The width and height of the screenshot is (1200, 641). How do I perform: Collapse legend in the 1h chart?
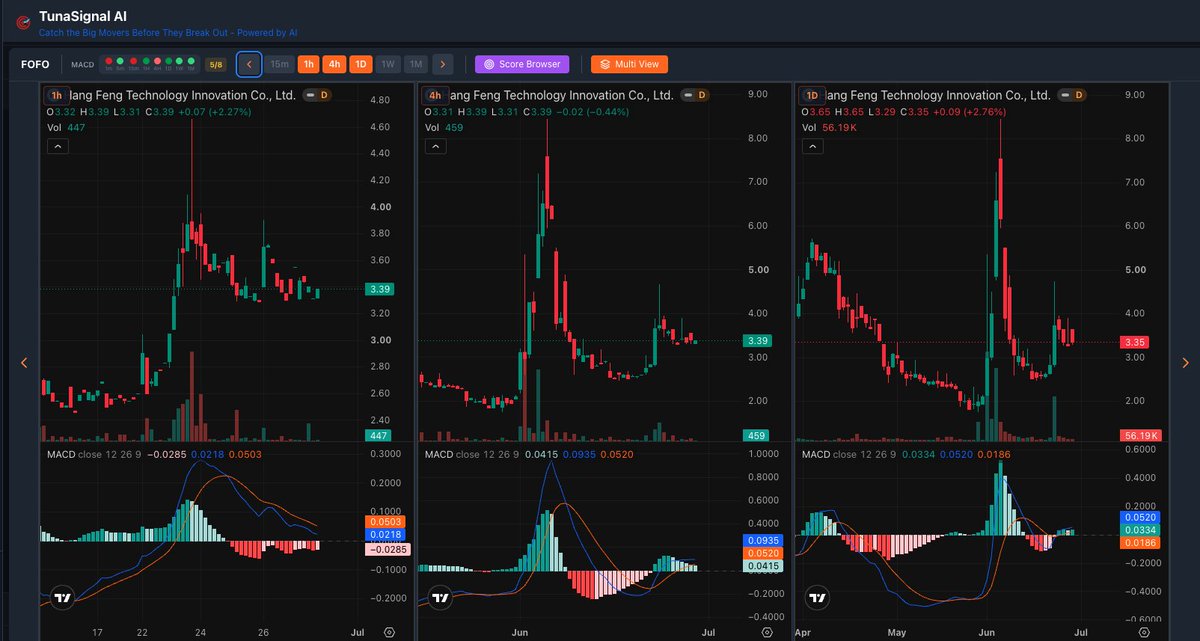(x=57, y=146)
